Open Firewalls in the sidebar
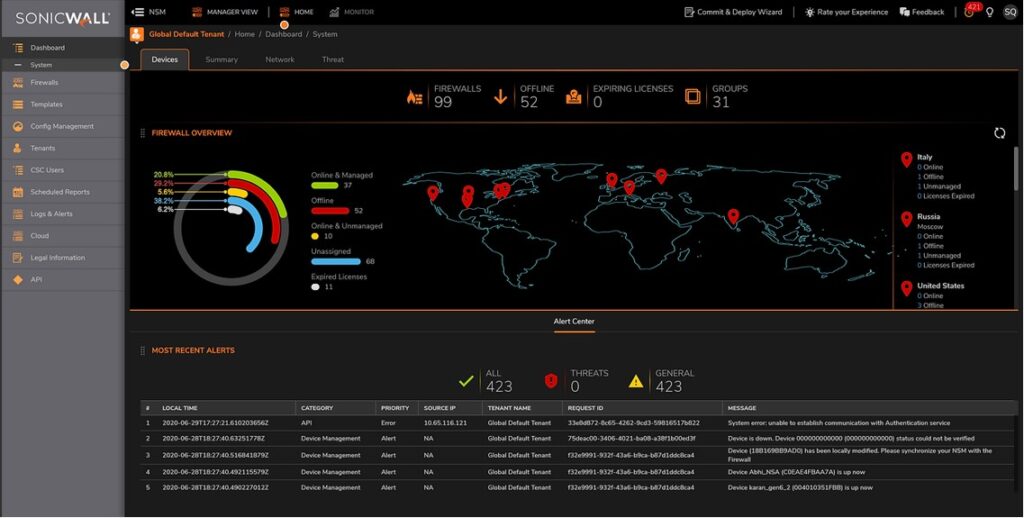This screenshot has height=518, width=1024. tap(63, 83)
